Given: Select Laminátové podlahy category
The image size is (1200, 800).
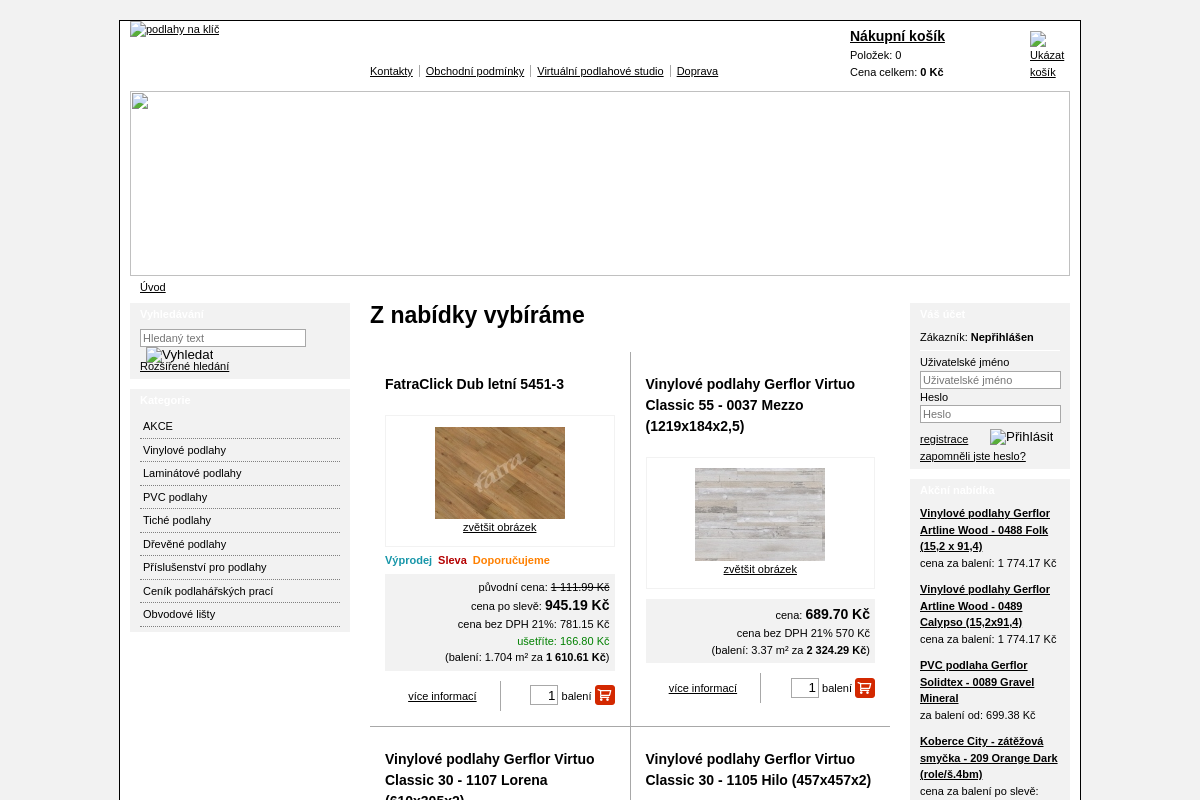Looking at the screenshot, I should [x=240, y=473].
